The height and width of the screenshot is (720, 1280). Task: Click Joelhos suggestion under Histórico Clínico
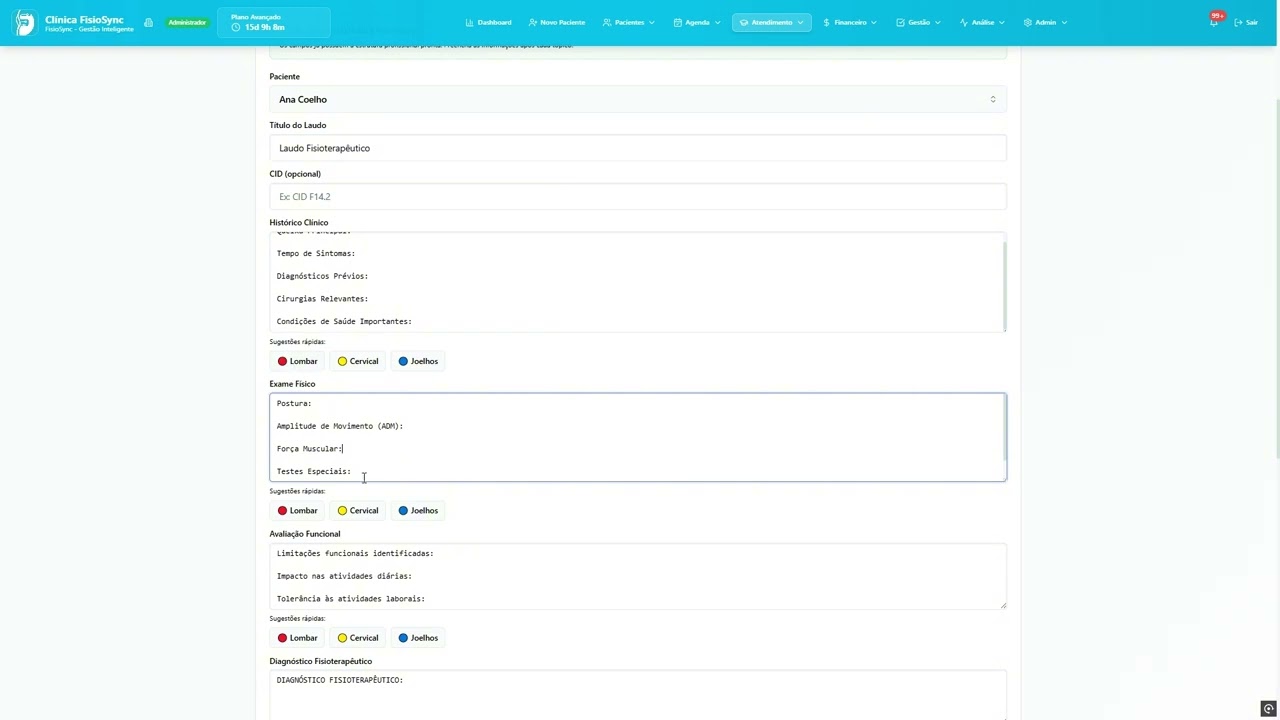418,361
